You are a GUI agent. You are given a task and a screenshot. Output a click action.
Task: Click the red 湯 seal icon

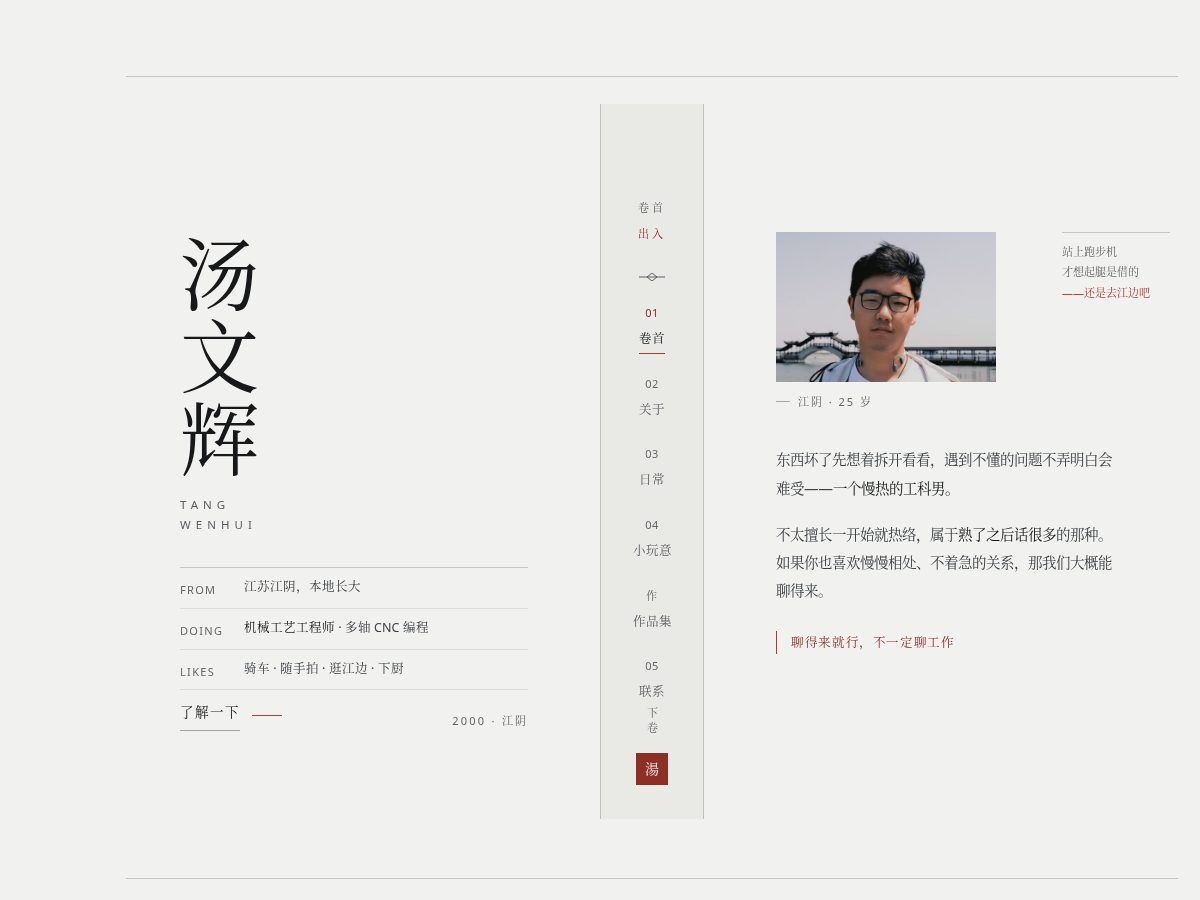point(652,769)
